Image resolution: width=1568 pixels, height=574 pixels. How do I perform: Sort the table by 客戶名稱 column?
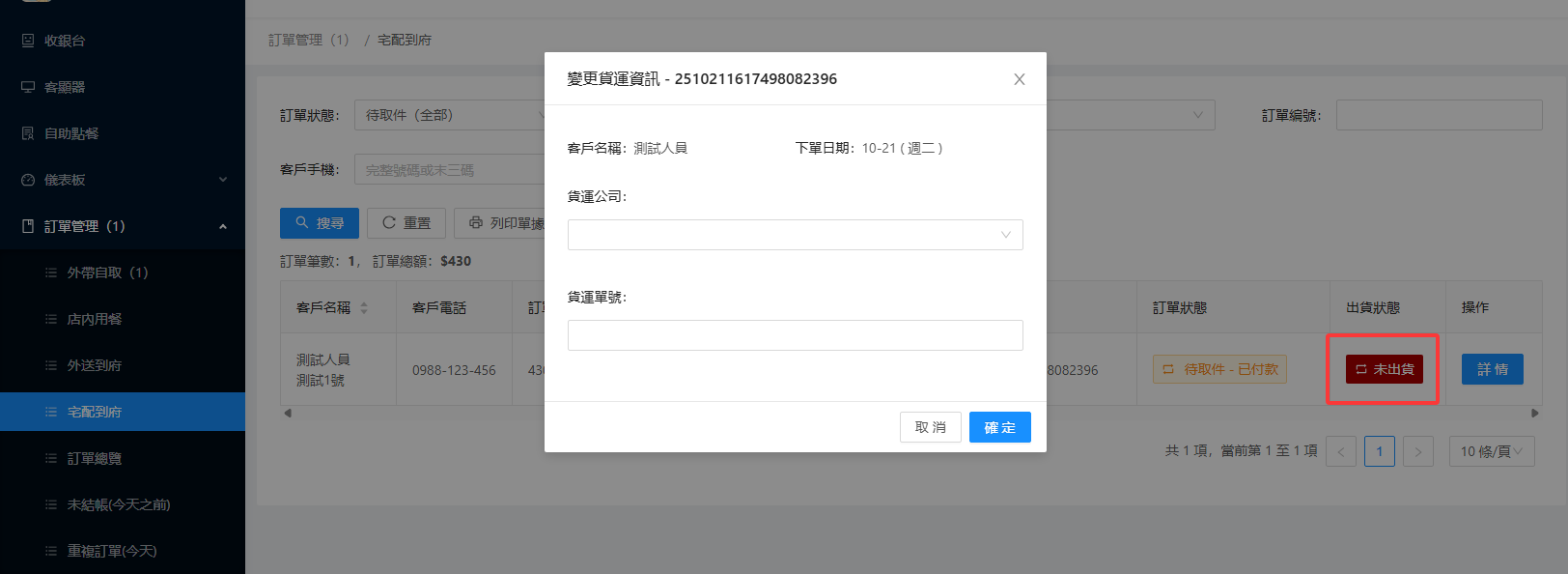click(x=364, y=308)
